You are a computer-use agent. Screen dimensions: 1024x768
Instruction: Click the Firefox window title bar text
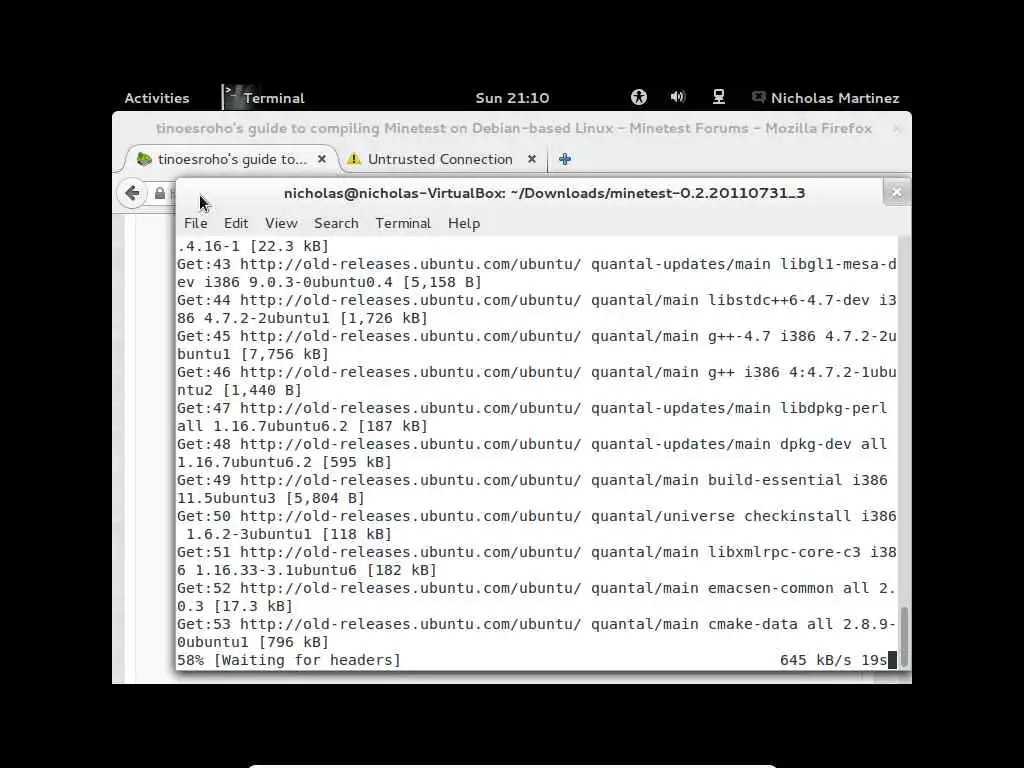tap(513, 128)
